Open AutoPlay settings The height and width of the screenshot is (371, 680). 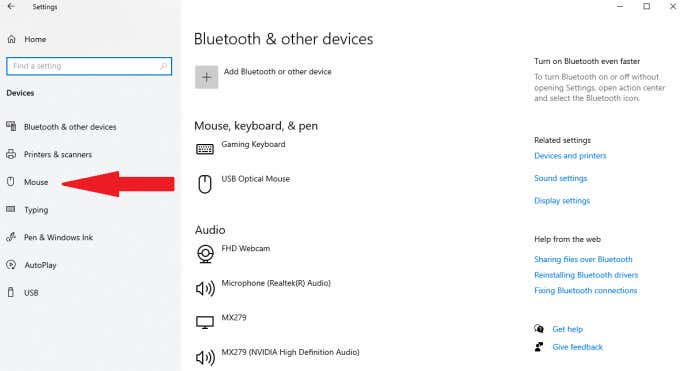(x=40, y=265)
